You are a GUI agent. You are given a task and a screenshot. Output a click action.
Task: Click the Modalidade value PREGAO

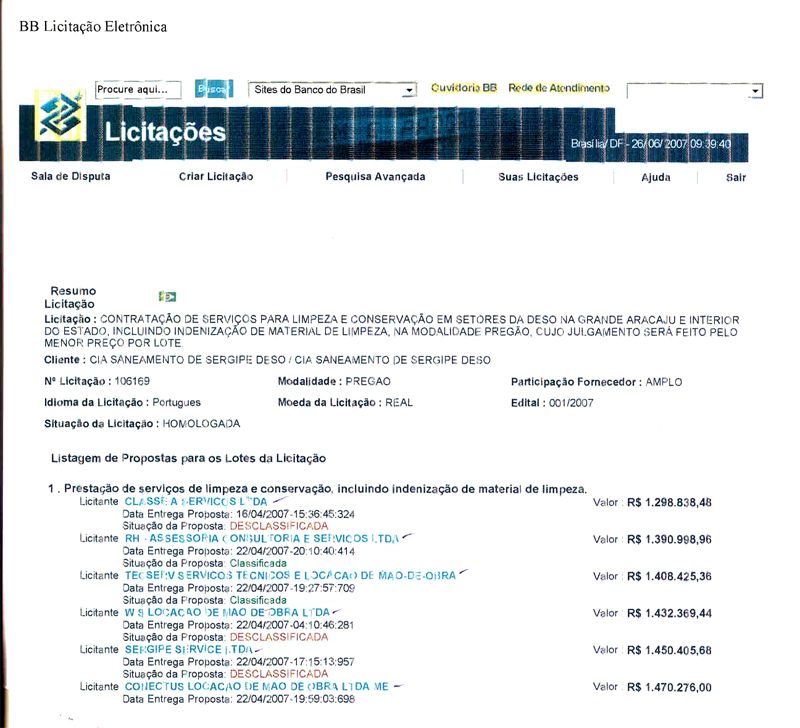click(x=368, y=382)
